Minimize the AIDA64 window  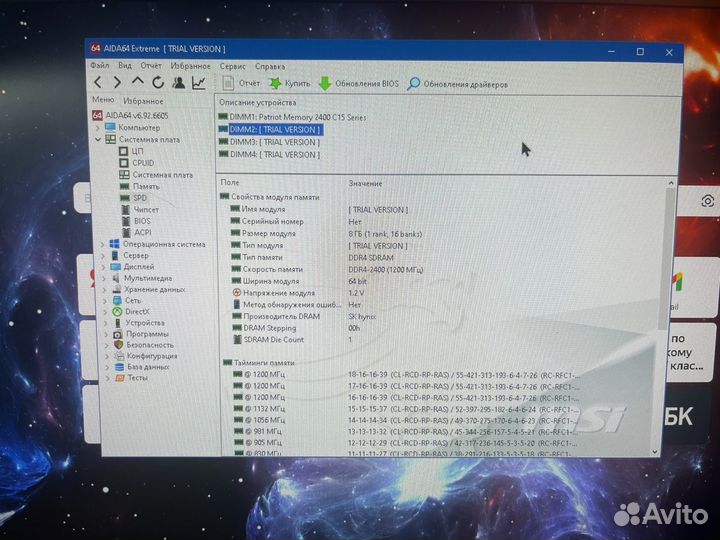pyautogui.click(x=611, y=51)
